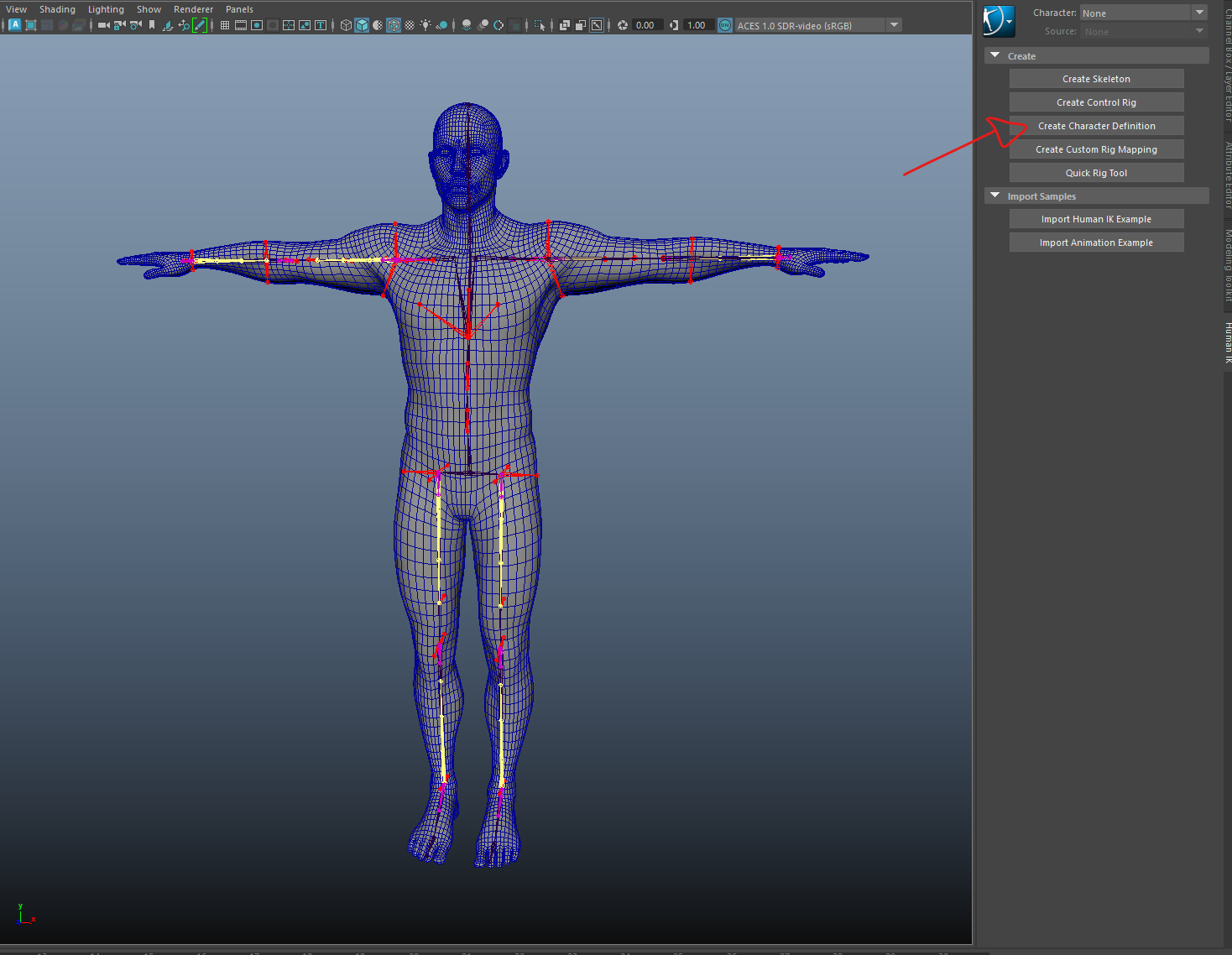The width and height of the screenshot is (1232, 955).
Task: Click the gamma value field showing 1.00
Action: click(x=697, y=25)
